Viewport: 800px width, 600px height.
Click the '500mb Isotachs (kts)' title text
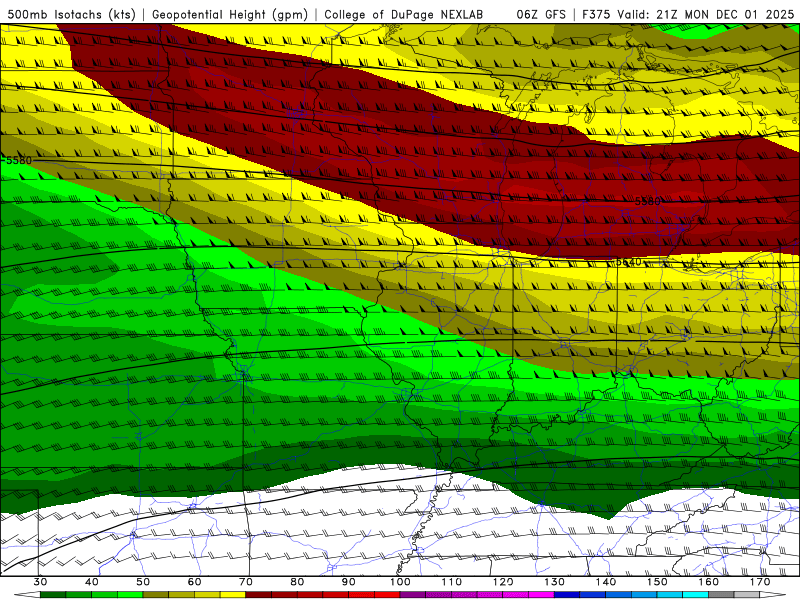71,14
